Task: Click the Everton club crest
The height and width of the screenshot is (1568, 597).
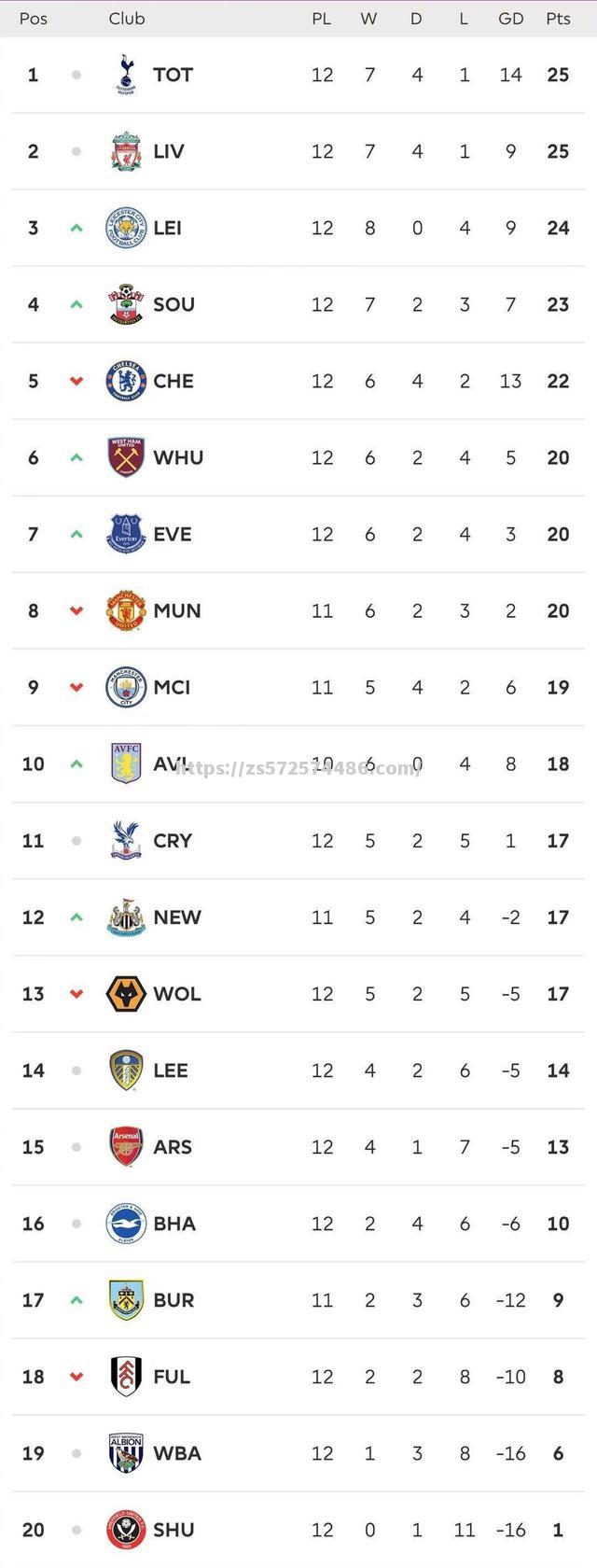Action: point(126,534)
